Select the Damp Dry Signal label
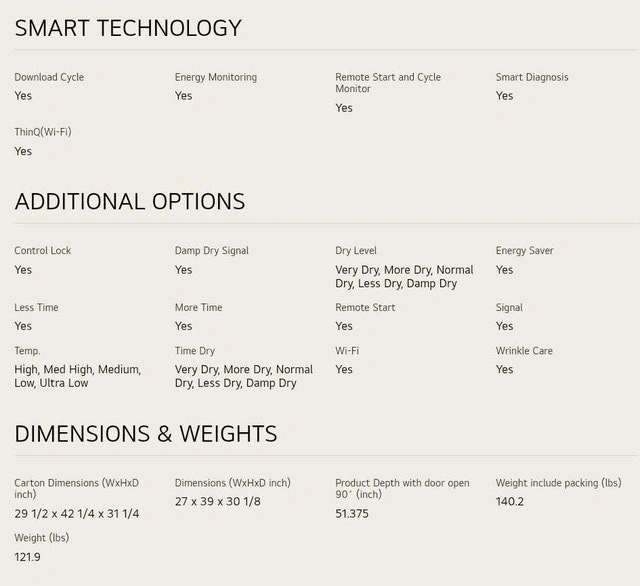The width and height of the screenshot is (640, 586). 211,251
